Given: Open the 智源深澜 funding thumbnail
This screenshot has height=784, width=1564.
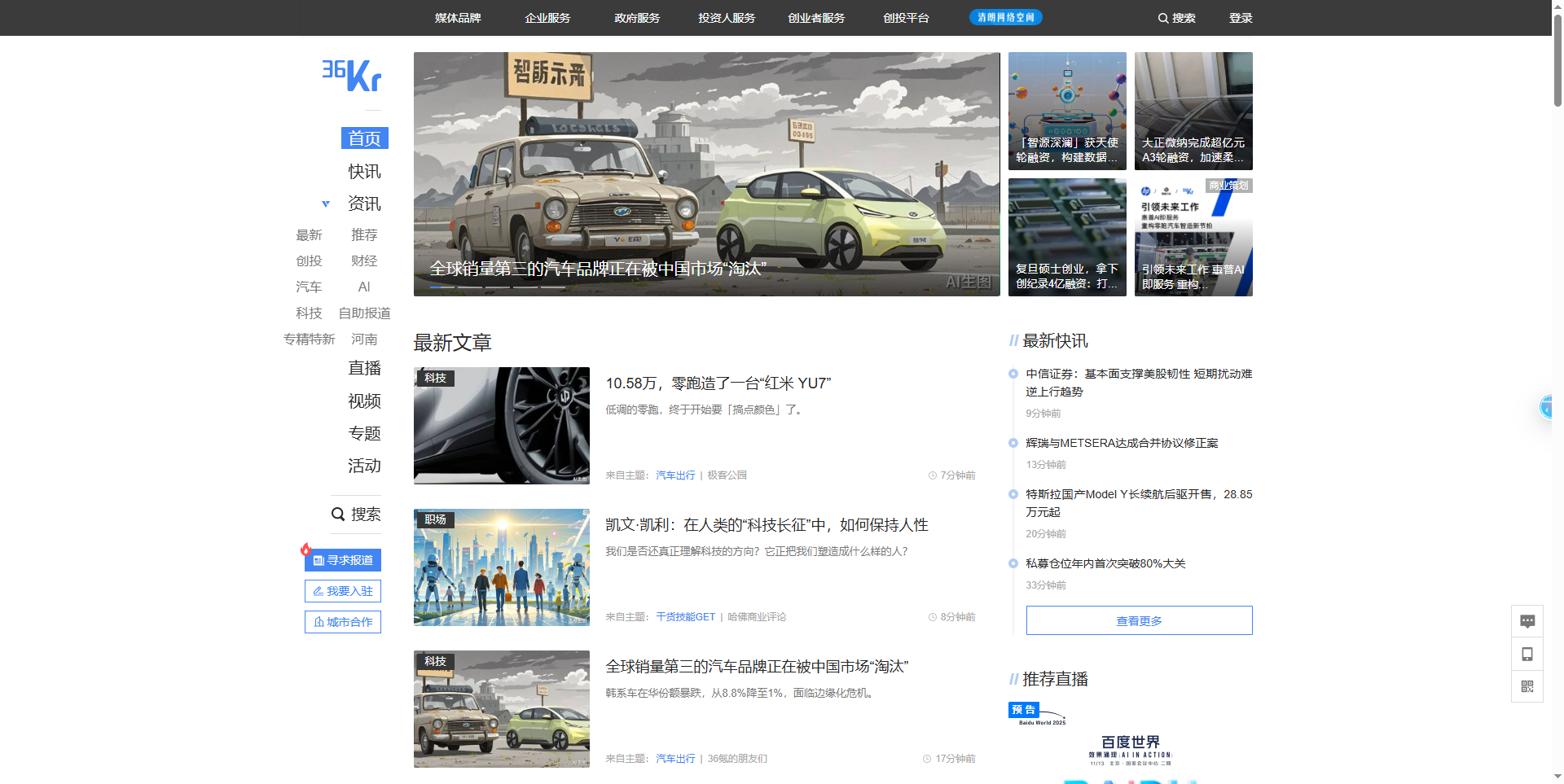Looking at the screenshot, I should click(1067, 111).
